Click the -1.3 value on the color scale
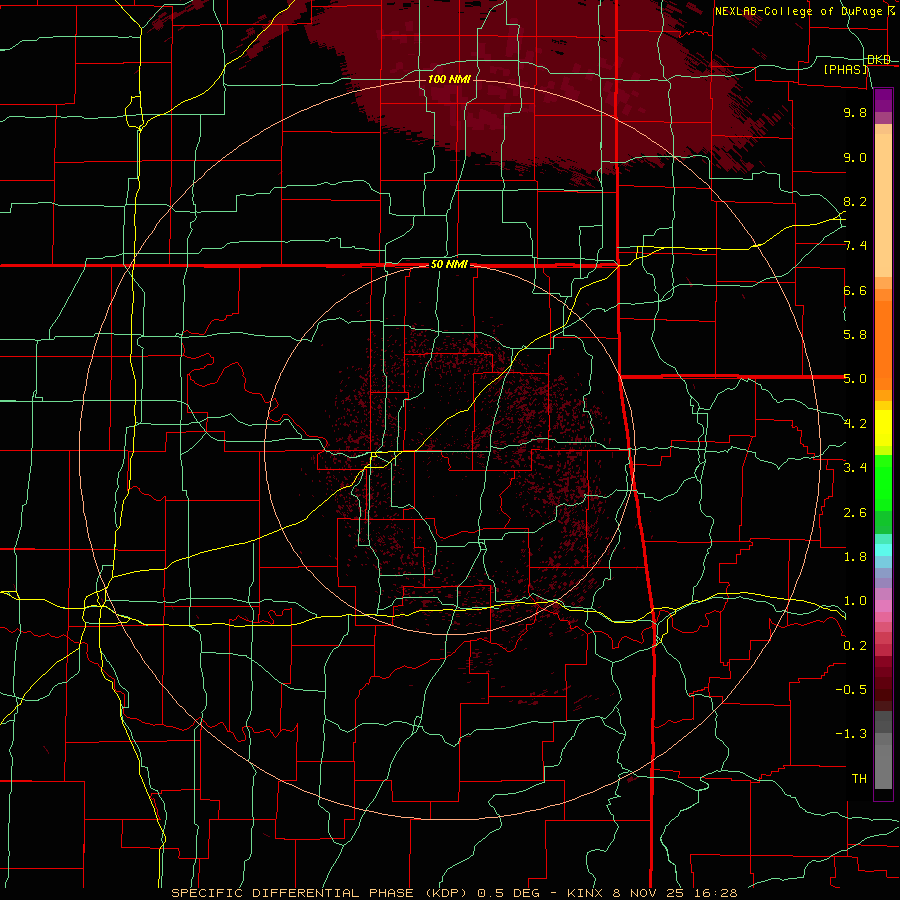 point(851,734)
